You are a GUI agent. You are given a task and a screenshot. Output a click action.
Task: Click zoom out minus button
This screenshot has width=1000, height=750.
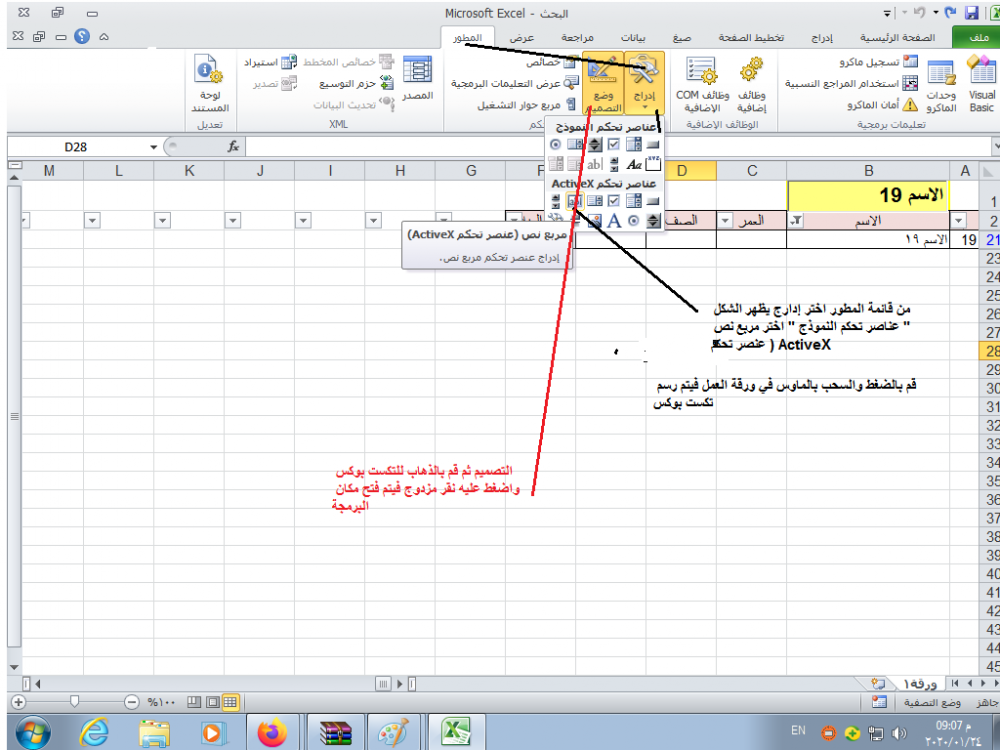tap(131, 702)
